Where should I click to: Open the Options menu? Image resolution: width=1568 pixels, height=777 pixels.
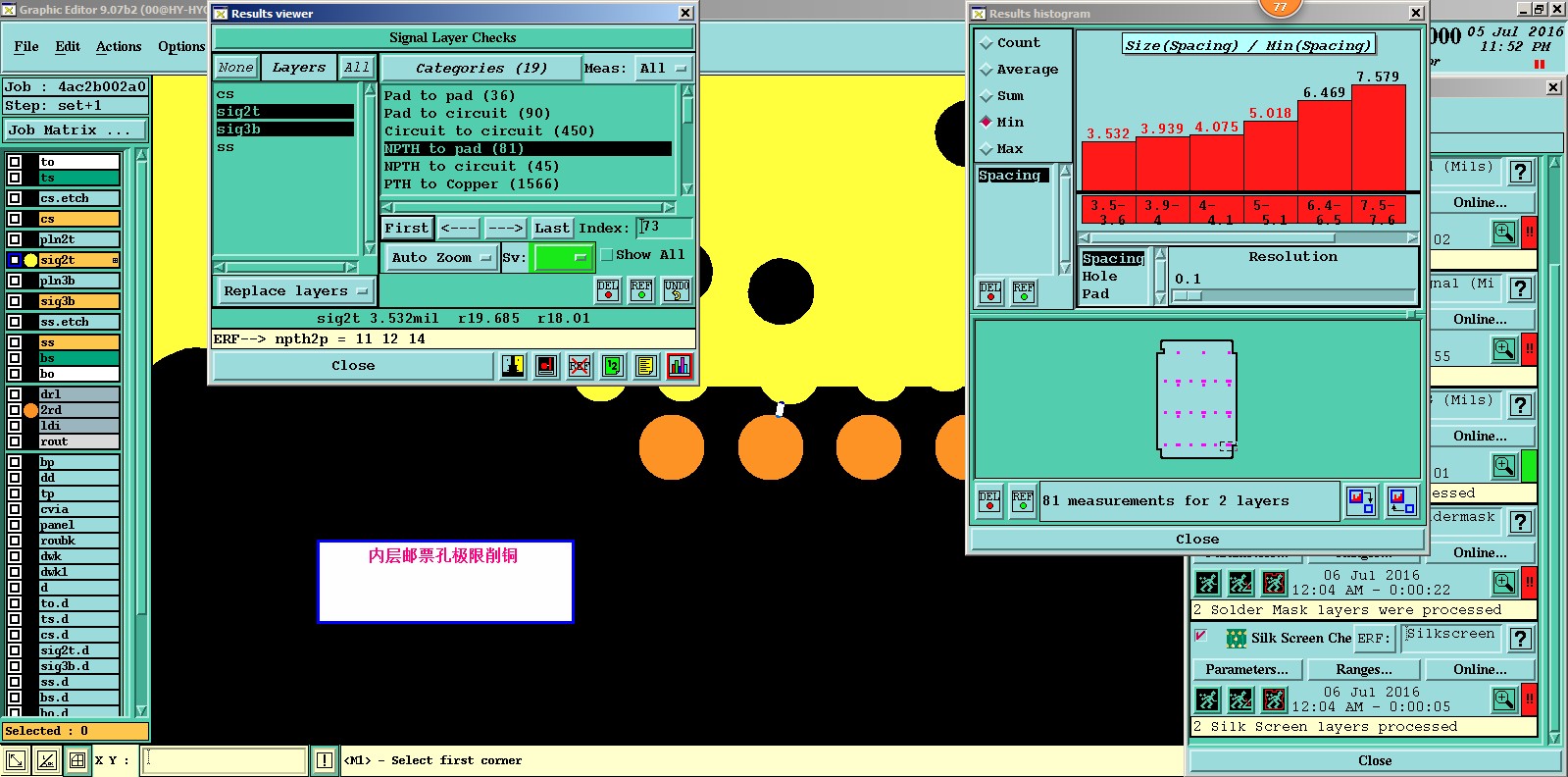(x=181, y=47)
